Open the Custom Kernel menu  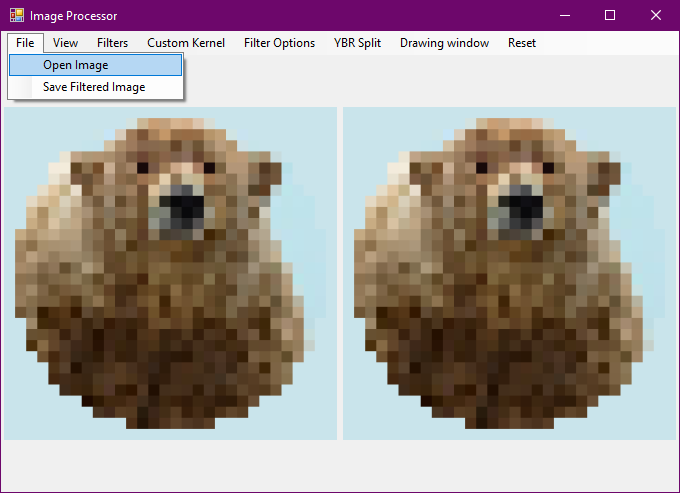pyautogui.click(x=186, y=43)
